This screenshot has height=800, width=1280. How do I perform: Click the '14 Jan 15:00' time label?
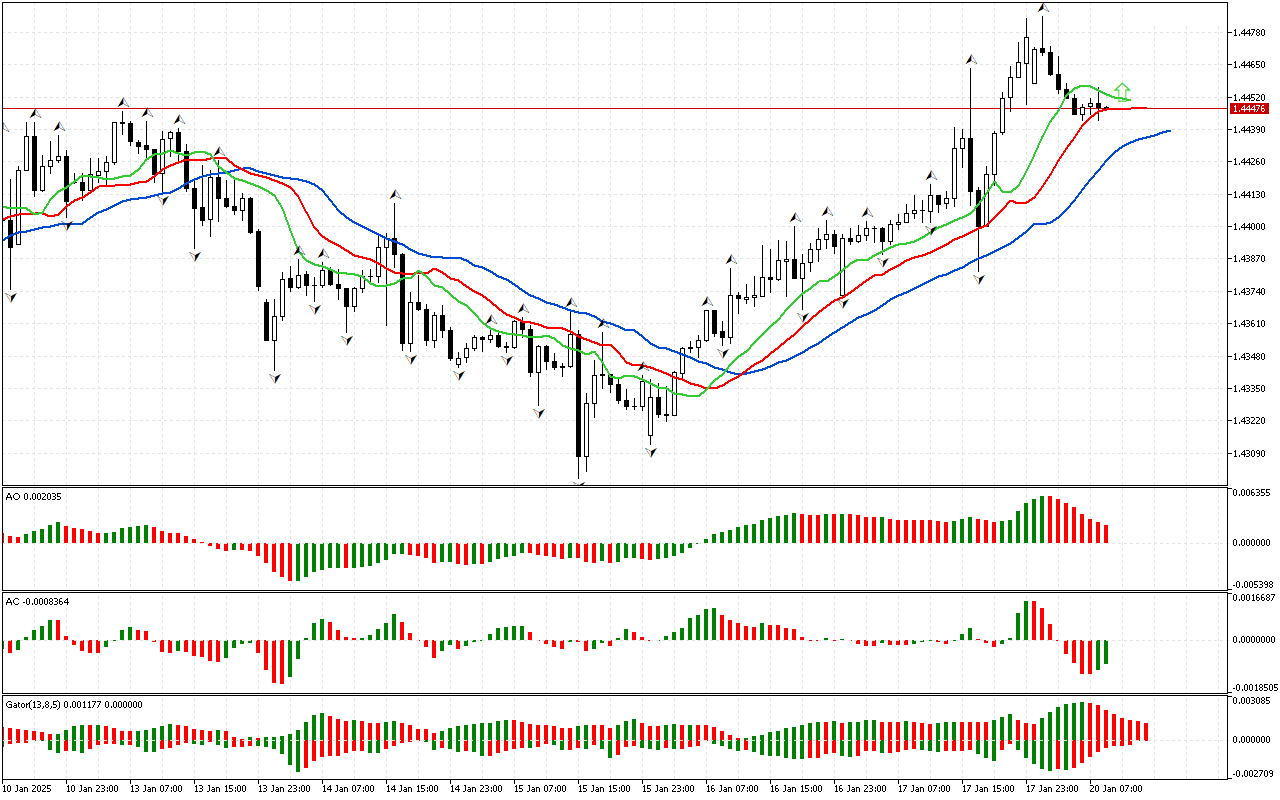(x=412, y=789)
